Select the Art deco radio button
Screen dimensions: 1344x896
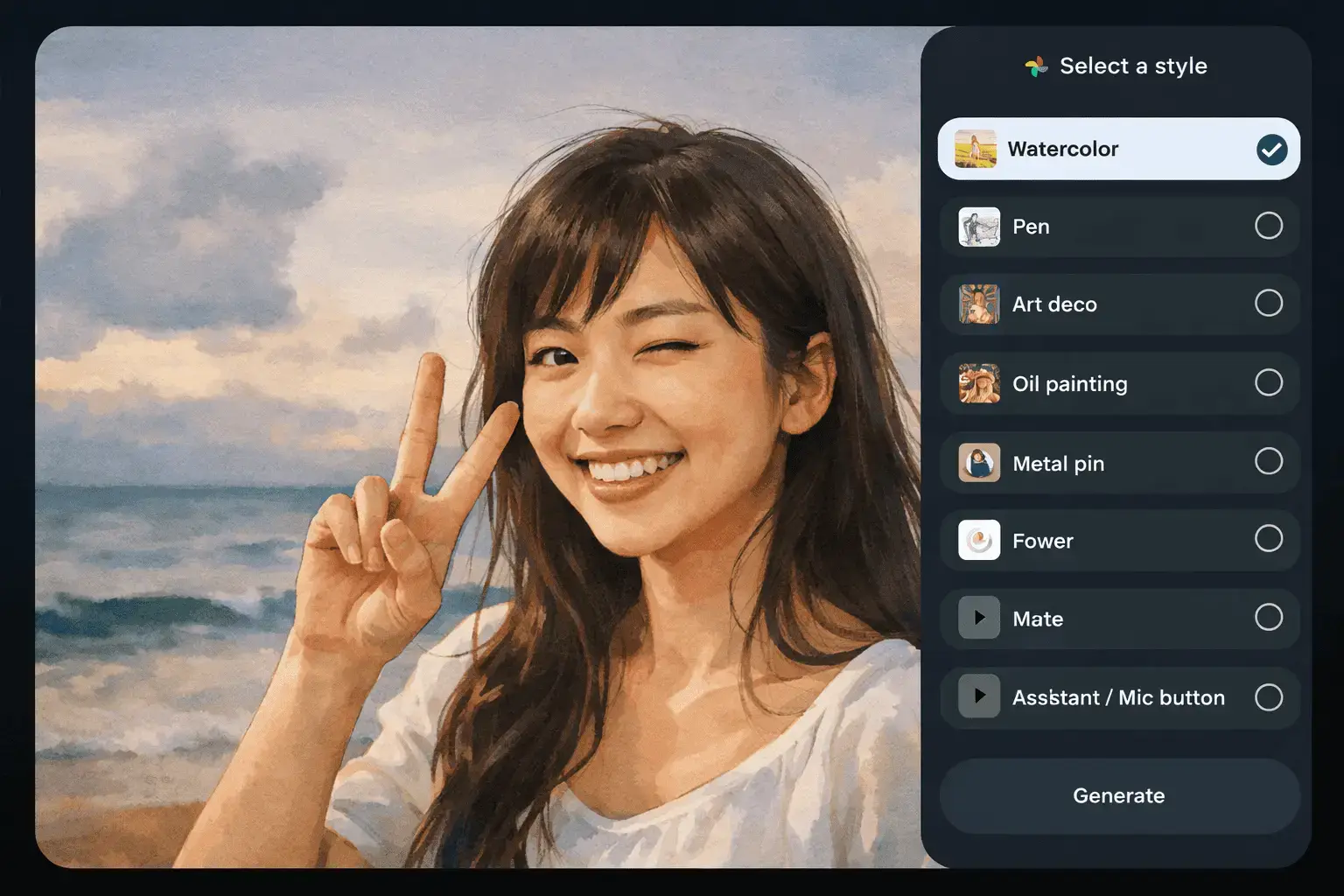point(1269,303)
